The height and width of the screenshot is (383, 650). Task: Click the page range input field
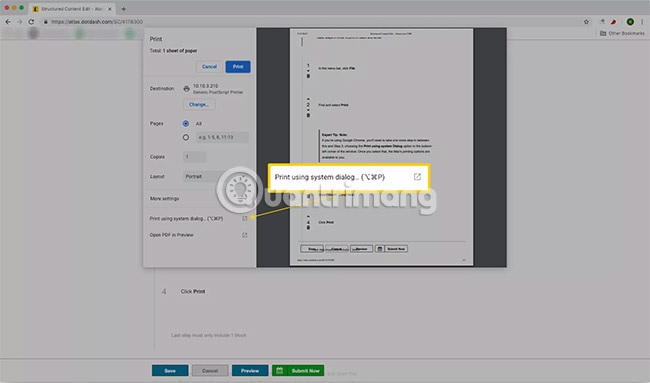click(x=222, y=137)
